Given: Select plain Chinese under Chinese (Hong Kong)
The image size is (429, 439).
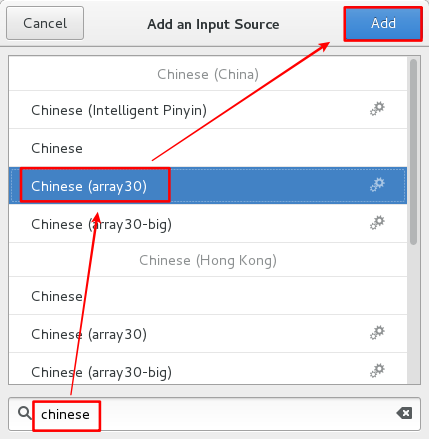Looking at the screenshot, I should 208,296.
